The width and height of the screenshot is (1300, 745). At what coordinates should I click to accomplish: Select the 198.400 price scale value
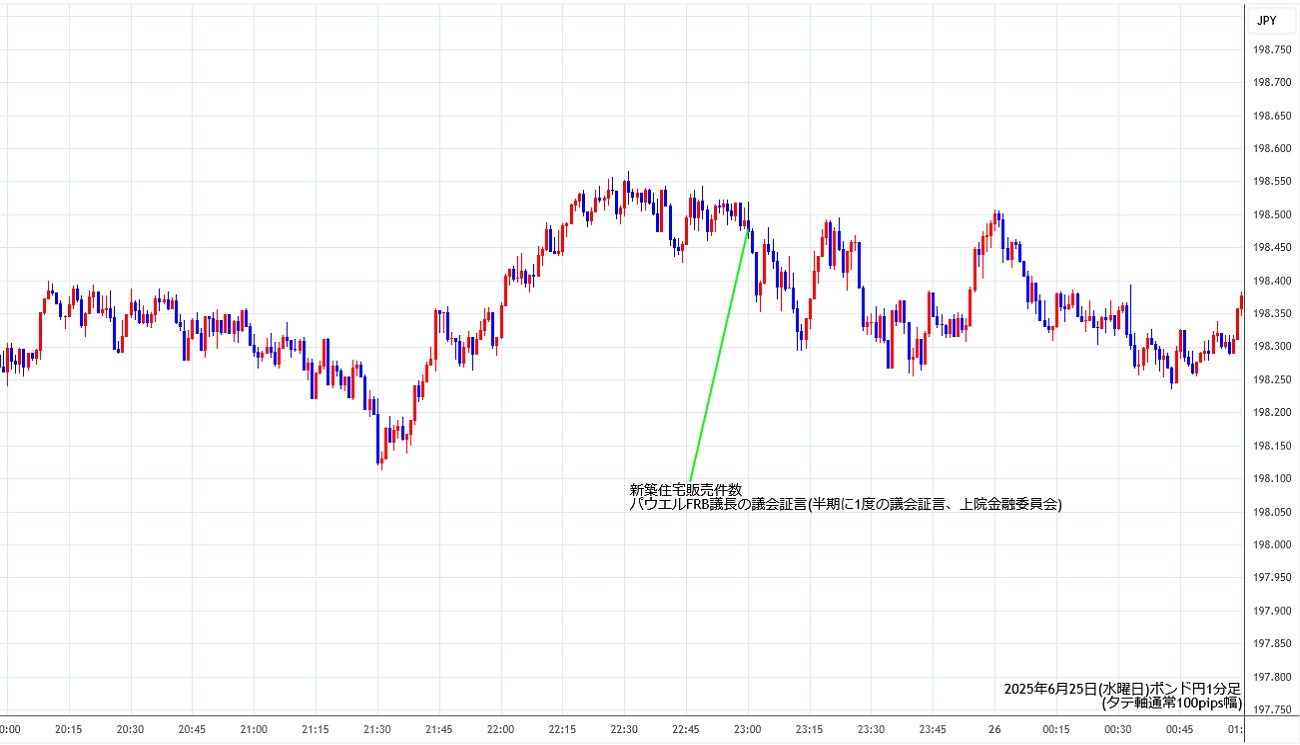(x=1272, y=281)
